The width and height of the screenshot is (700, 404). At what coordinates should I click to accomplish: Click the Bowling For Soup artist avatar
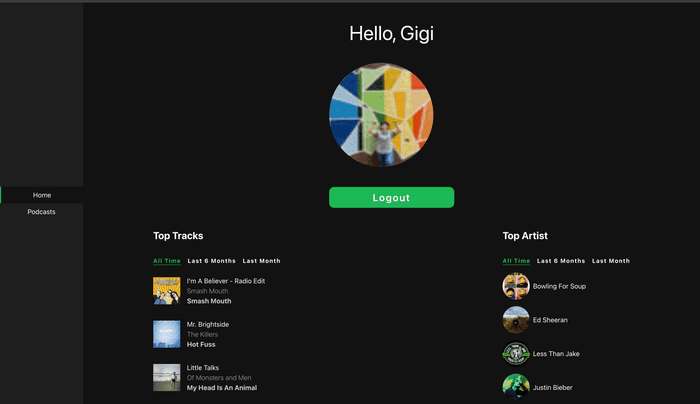click(516, 286)
